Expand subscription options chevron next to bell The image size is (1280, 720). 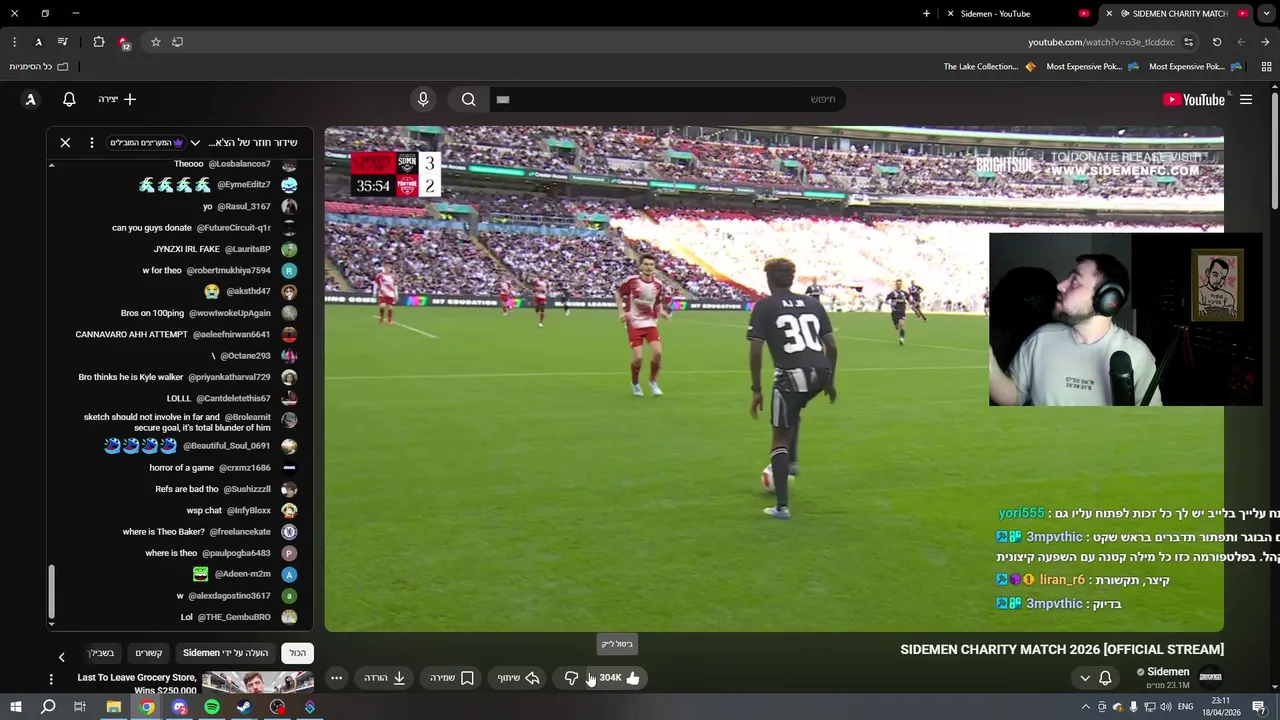pyautogui.click(x=1085, y=678)
